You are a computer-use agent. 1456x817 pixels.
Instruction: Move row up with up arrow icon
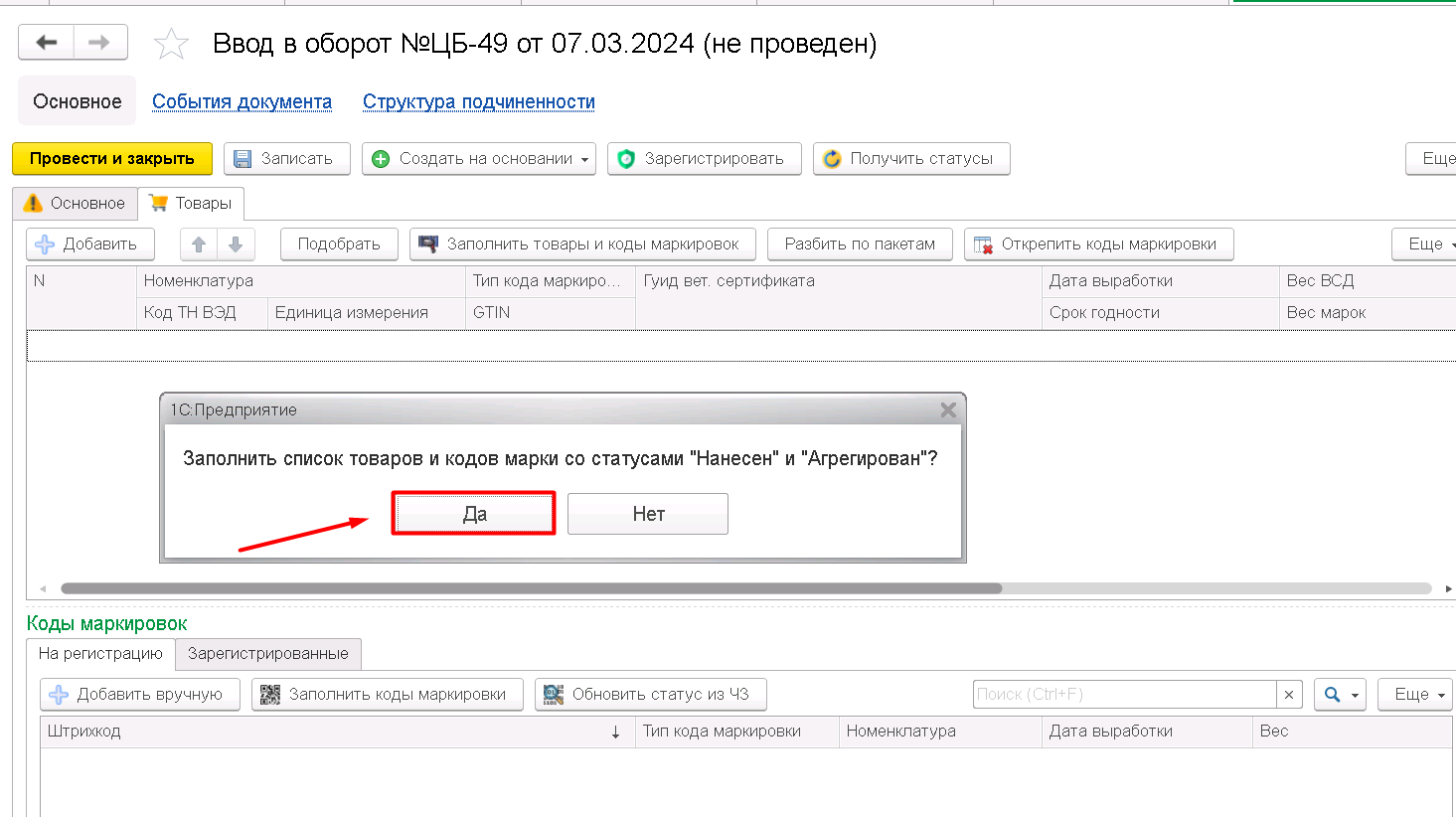199,245
